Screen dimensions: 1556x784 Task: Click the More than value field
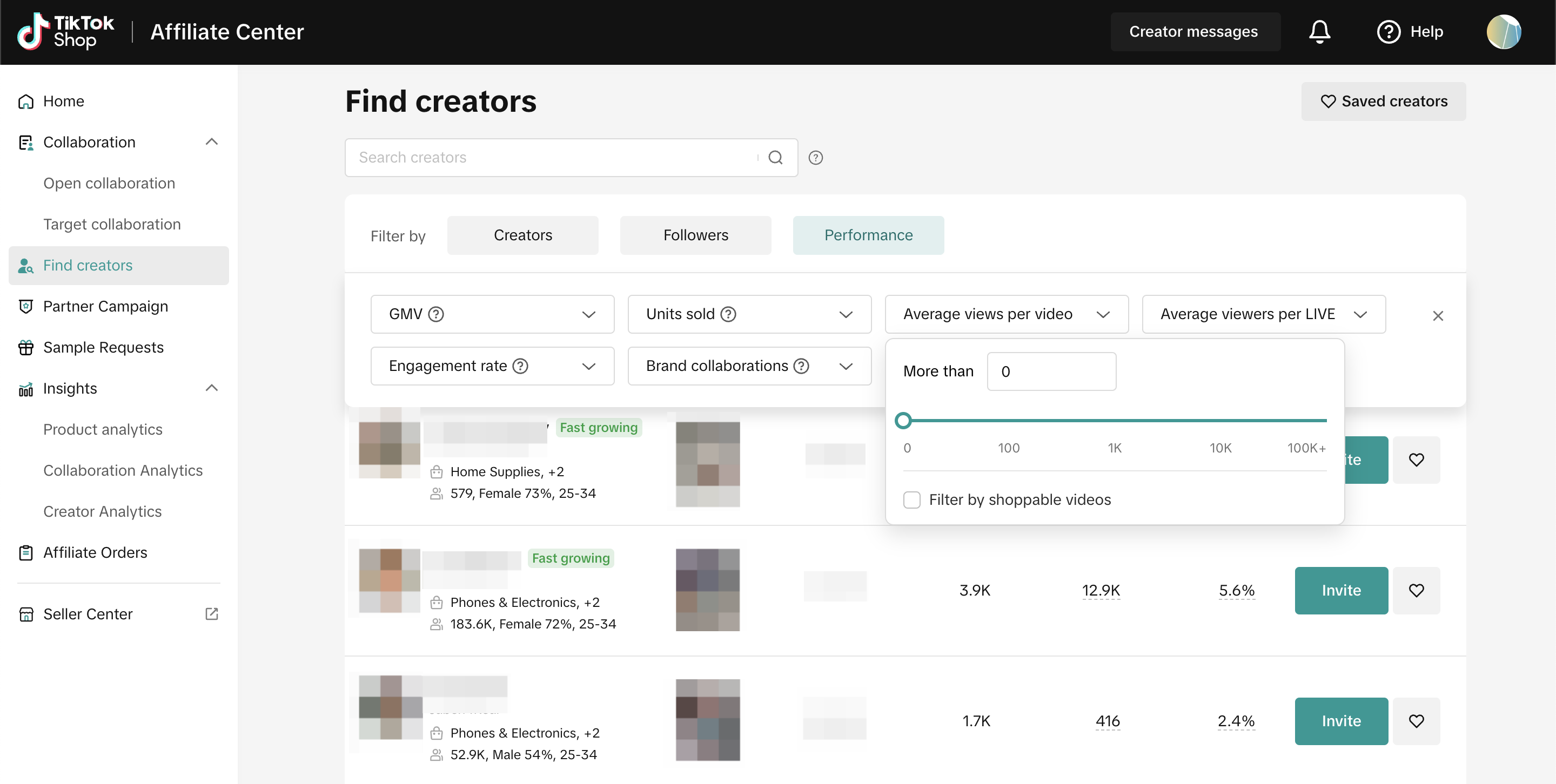pyautogui.click(x=1051, y=371)
